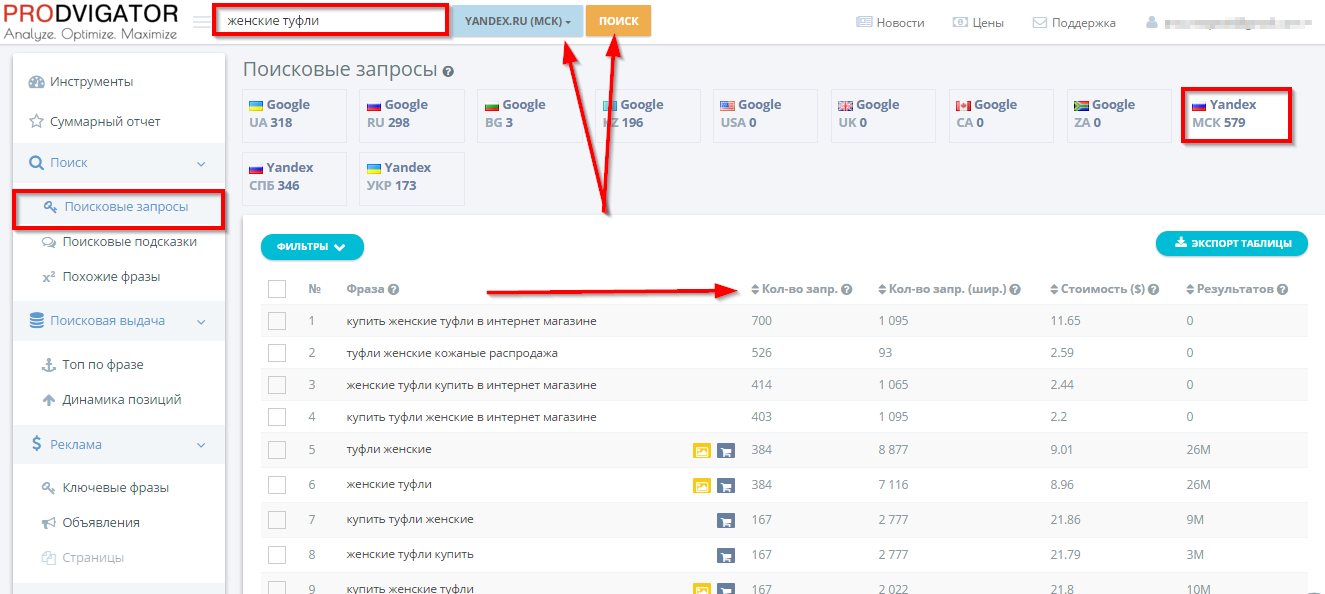Viewport: 1325px width, 594px height.
Task: Open Поддержка support link
Action: [x=1074, y=22]
